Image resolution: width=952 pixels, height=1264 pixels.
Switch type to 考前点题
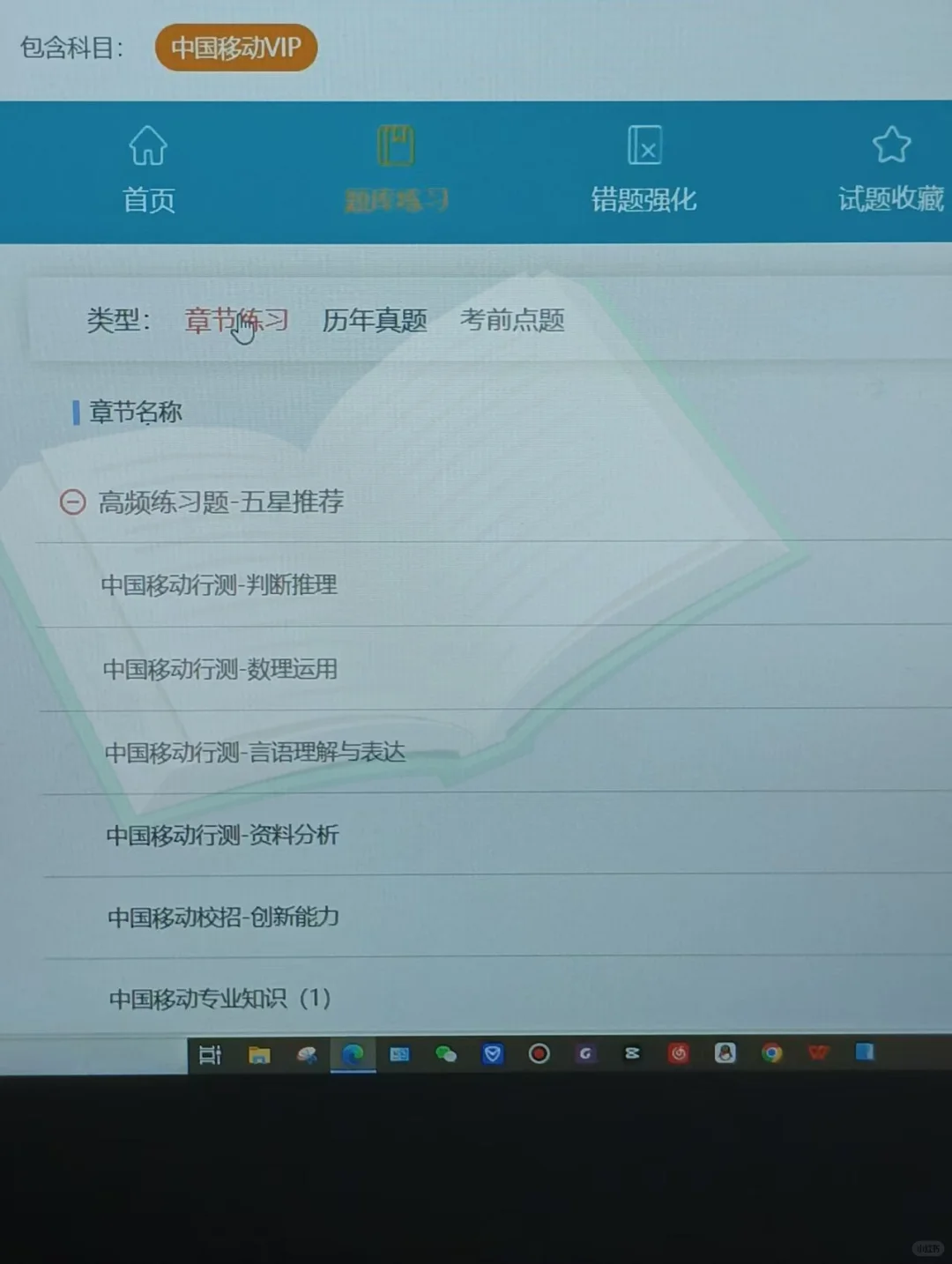[512, 320]
